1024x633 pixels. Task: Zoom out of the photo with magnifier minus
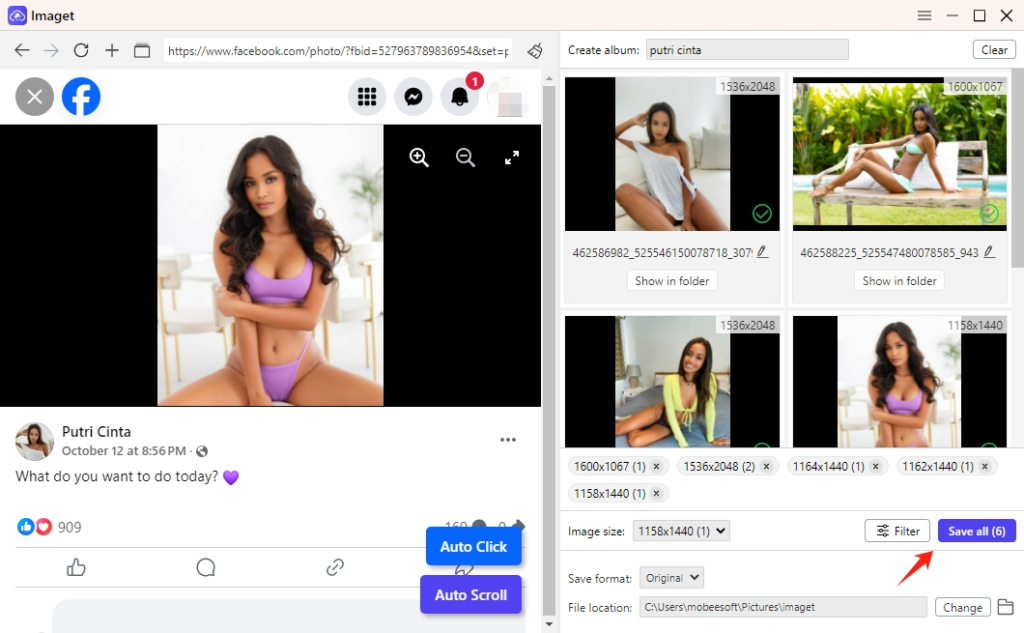click(465, 157)
